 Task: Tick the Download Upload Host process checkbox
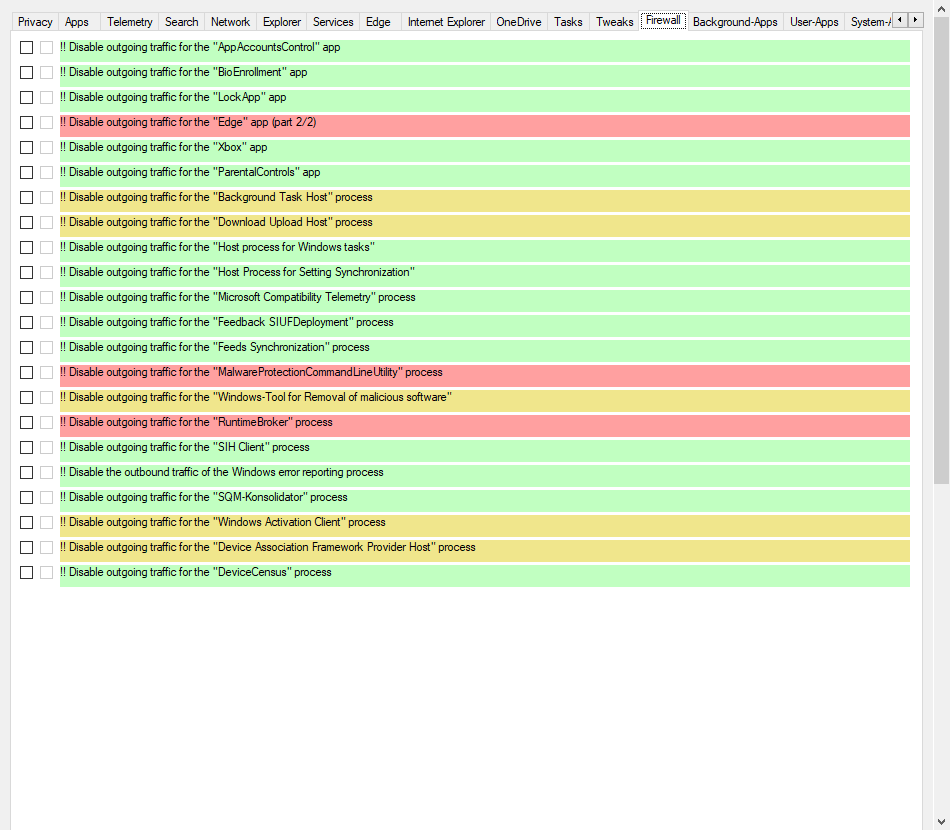click(27, 222)
